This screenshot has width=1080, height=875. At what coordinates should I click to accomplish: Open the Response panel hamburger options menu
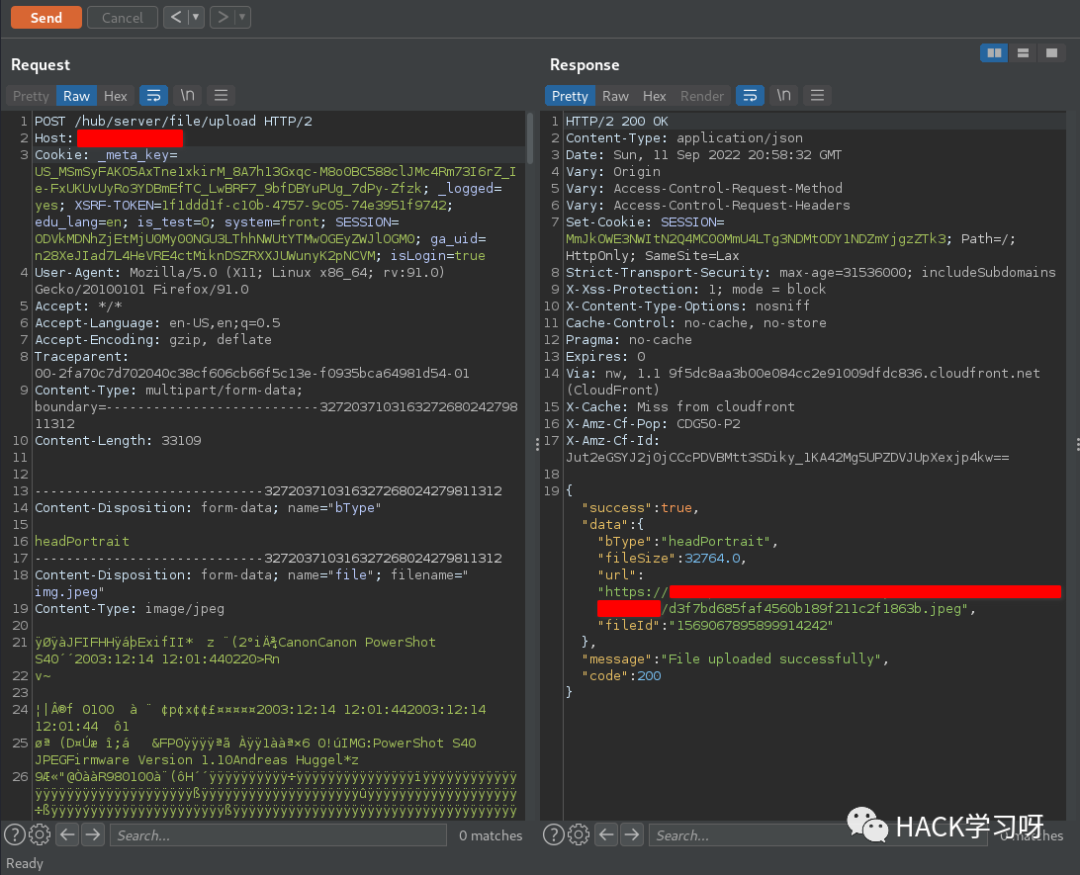pos(817,96)
